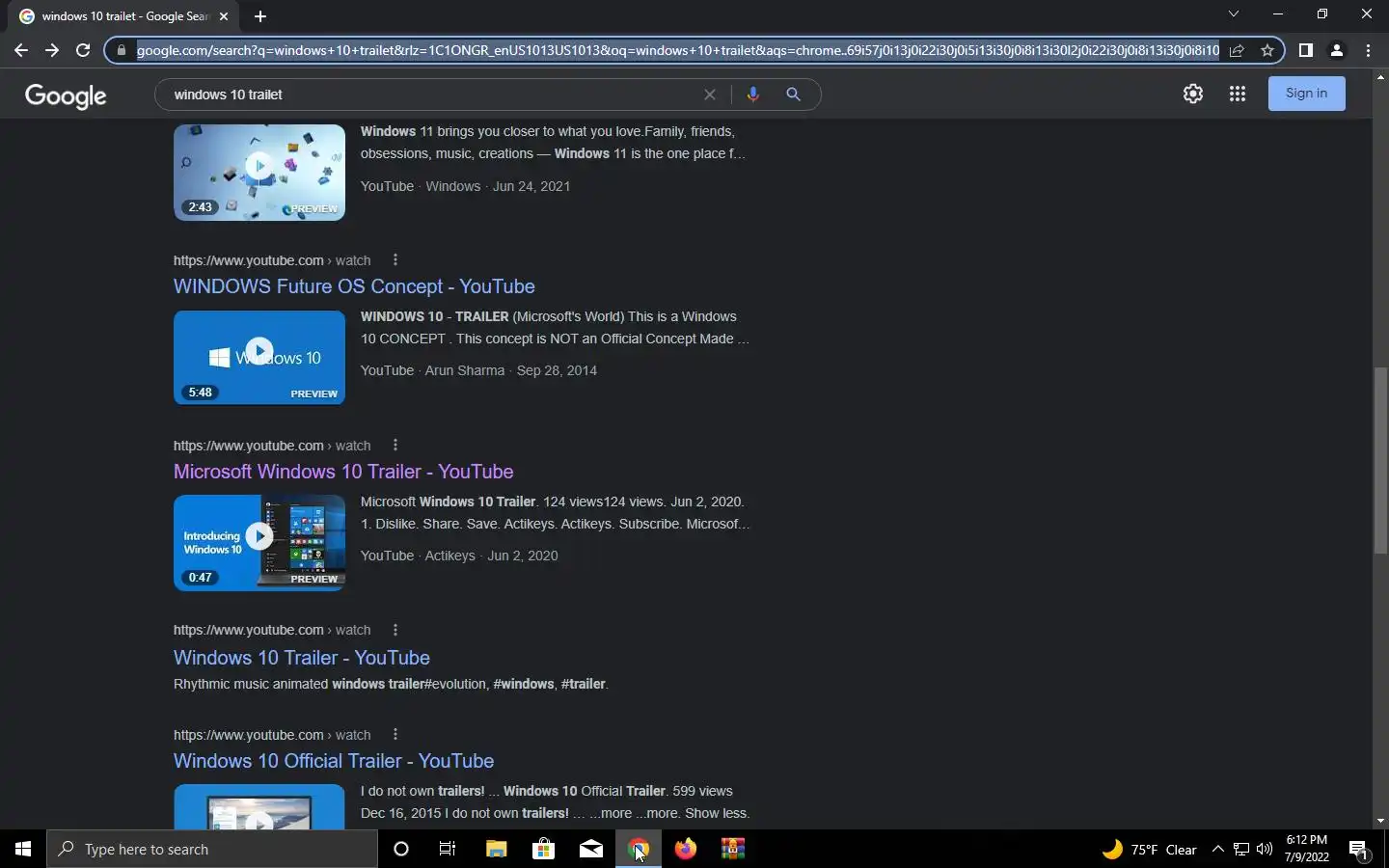Open the Chrome profile icon
The width and height of the screenshot is (1389, 868).
point(1337,50)
